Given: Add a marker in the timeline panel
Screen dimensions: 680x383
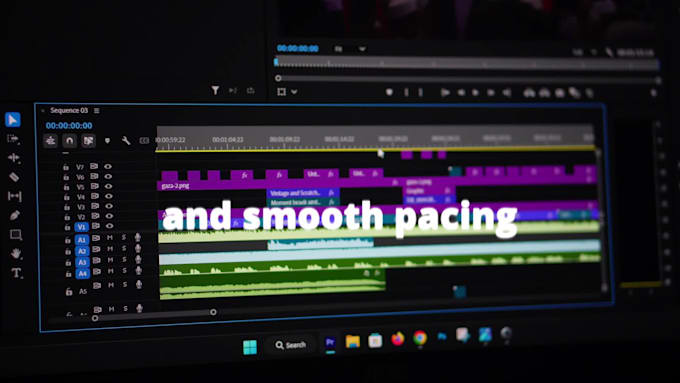Looking at the screenshot, I should point(107,141).
